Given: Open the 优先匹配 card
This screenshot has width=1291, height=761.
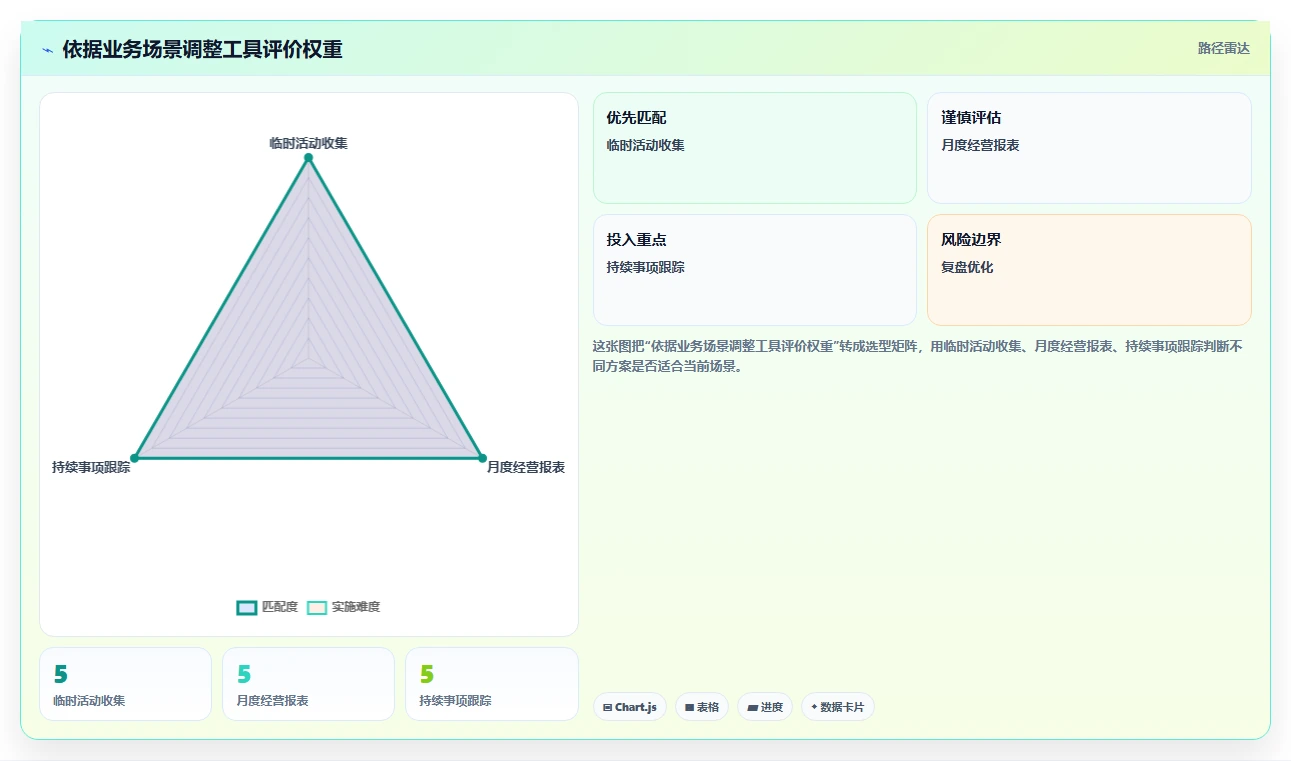Looking at the screenshot, I should click(755, 148).
